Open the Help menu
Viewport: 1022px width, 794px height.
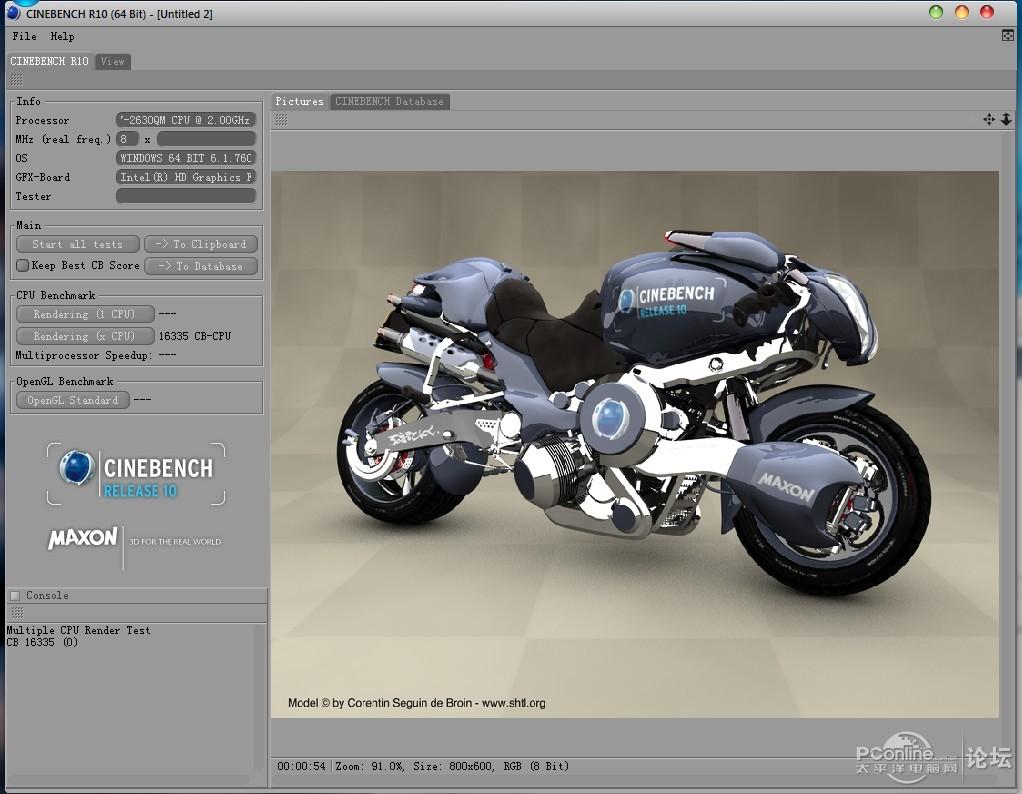coord(63,37)
